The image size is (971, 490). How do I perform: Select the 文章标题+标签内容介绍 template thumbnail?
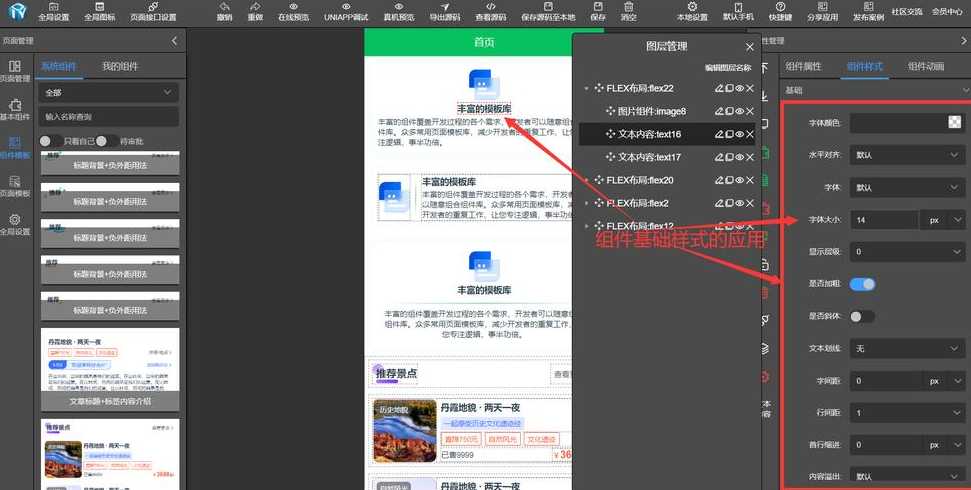click(x=110, y=369)
